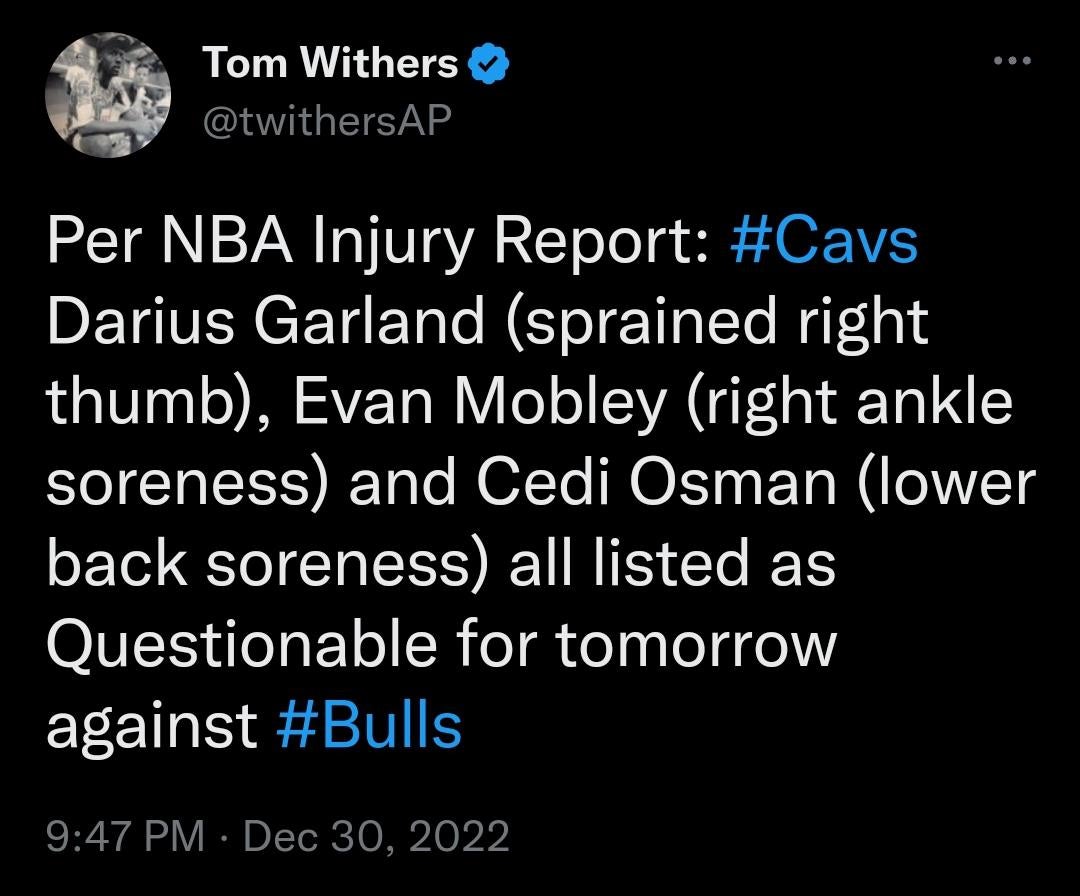This screenshot has width=1080, height=896.
Task: Click the @twithersAP handle
Action: pos(327,120)
